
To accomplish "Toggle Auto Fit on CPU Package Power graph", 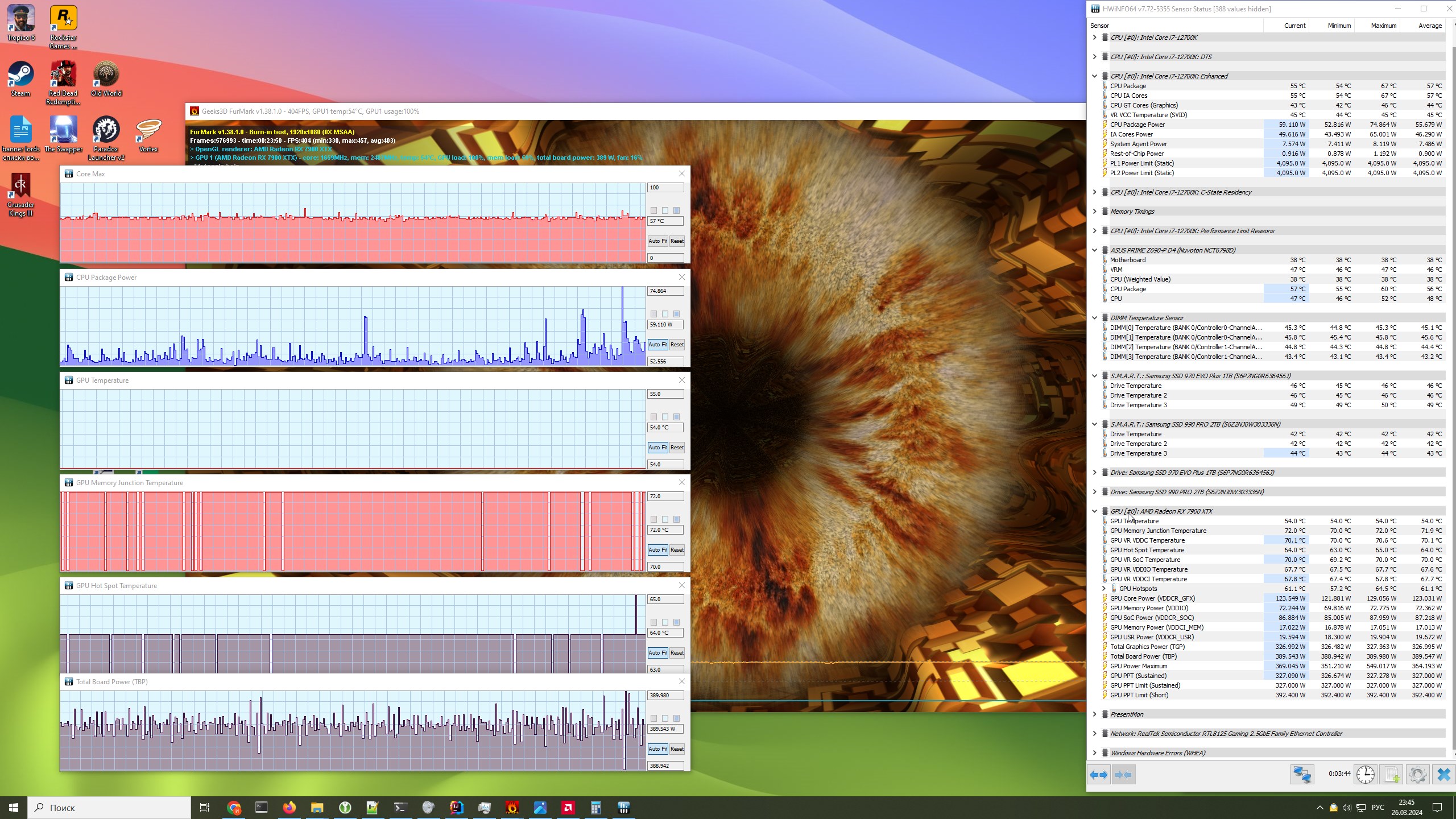I will tap(657, 345).
